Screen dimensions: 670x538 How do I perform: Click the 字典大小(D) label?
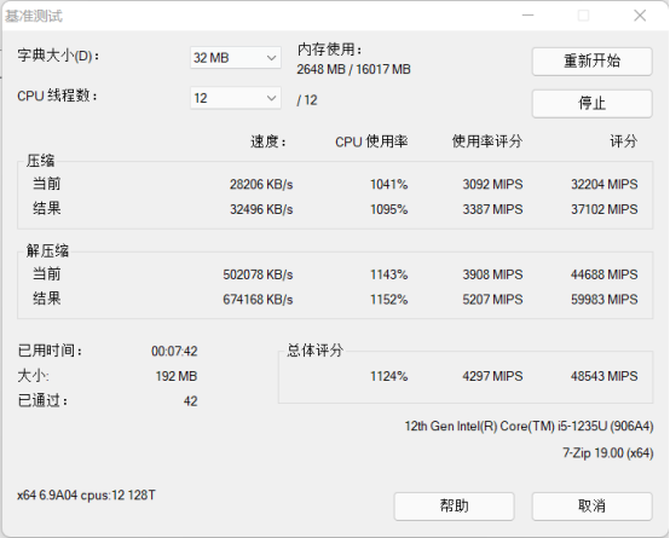tap(58, 56)
